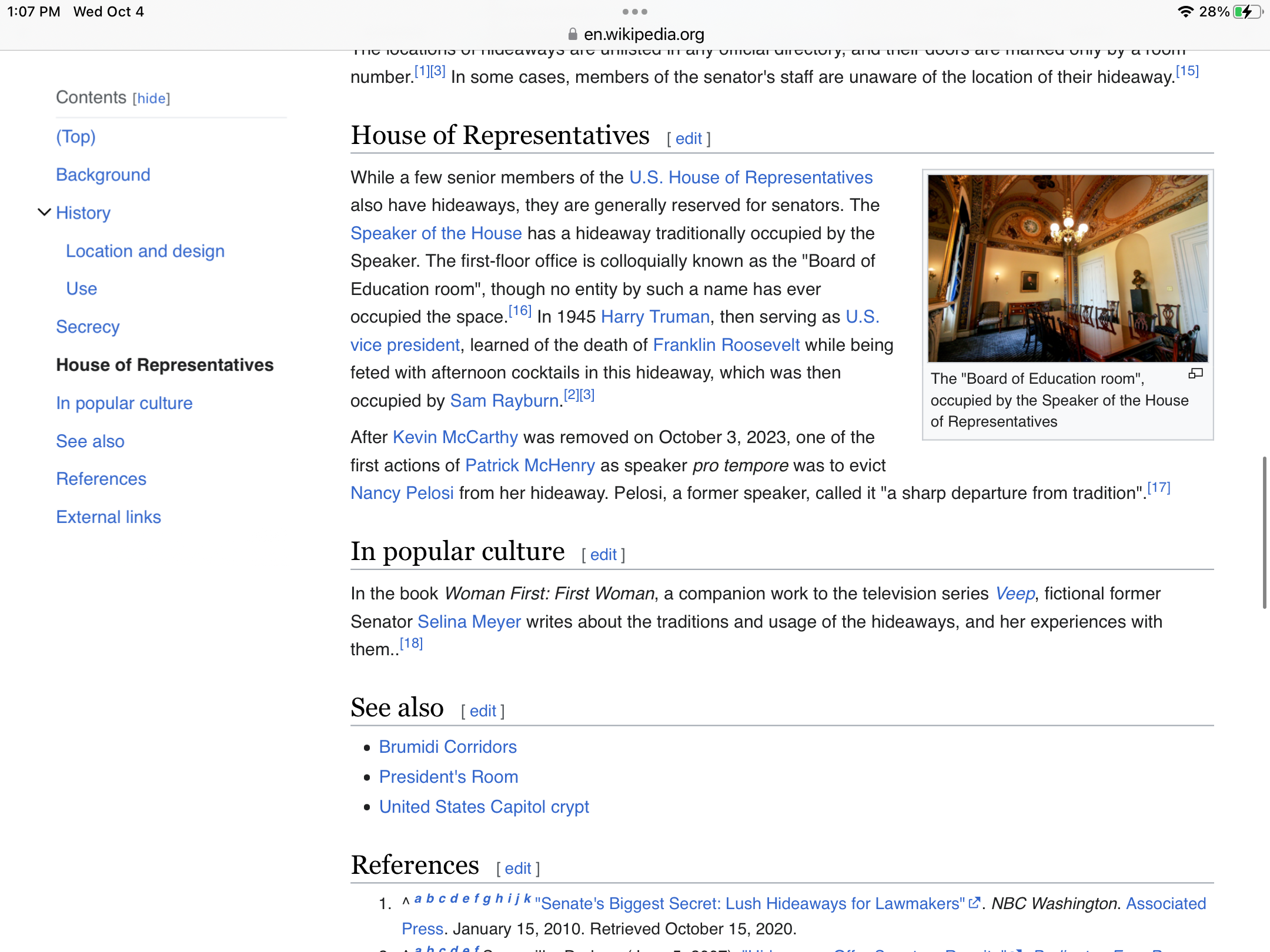Go to References in contents sidebar
The image size is (1270, 952).
pos(101,479)
